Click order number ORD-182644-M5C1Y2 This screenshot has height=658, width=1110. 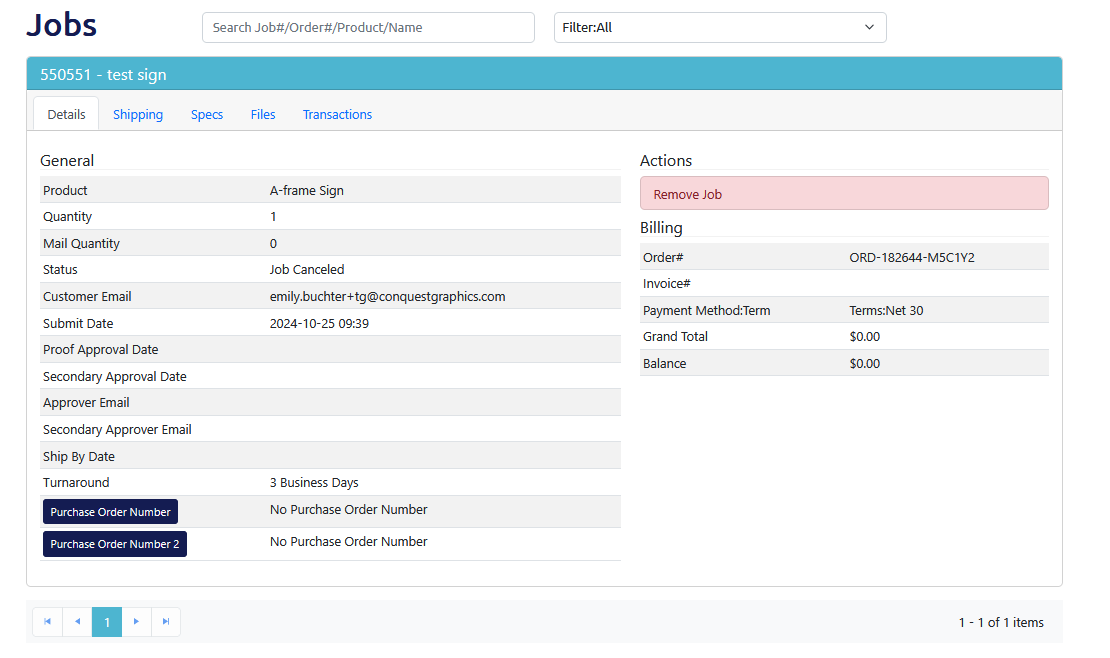(x=911, y=257)
